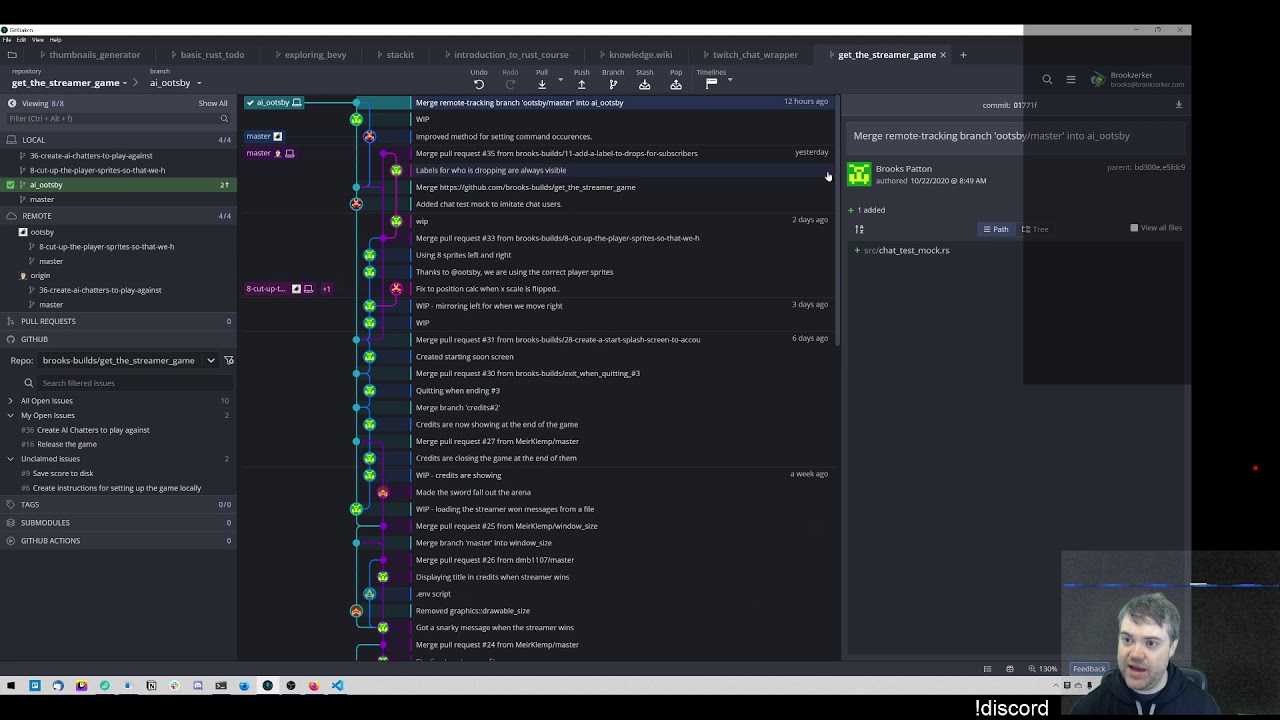The width and height of the screenshot is (1280, 720).
Task: Open Notion from the taskbar
Action: [151, 686]
